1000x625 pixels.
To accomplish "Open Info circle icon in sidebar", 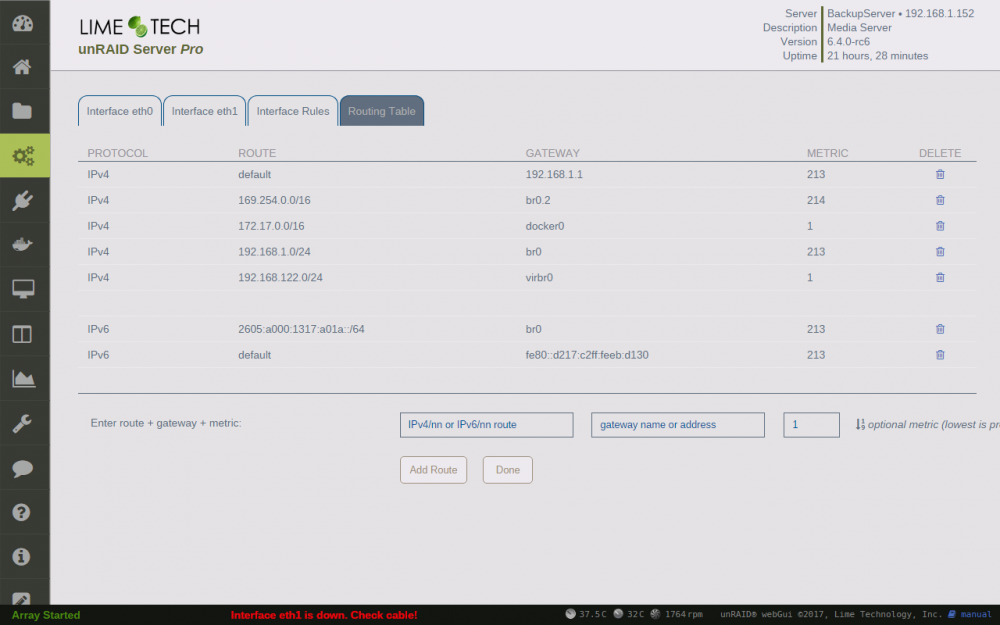I will 22,557.
